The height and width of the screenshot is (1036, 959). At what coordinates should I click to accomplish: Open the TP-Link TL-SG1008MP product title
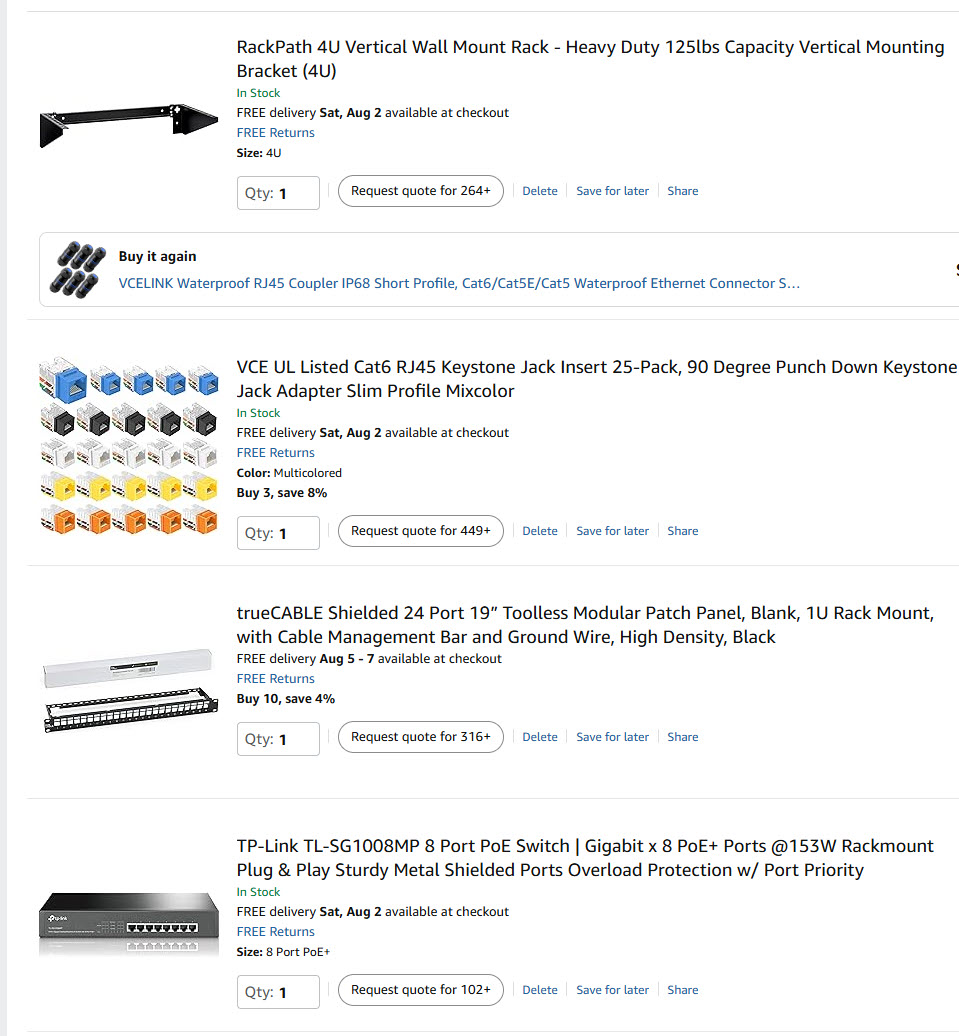[585, 858]
